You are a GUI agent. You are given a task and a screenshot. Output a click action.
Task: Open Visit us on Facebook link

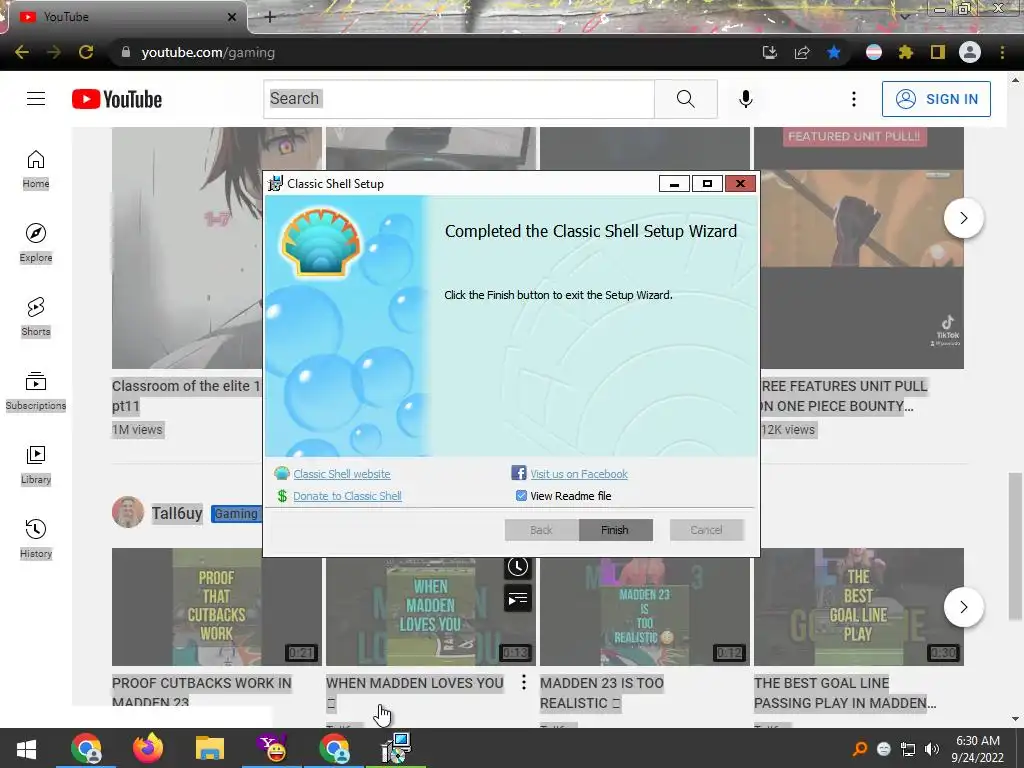[x=579, y=474]
